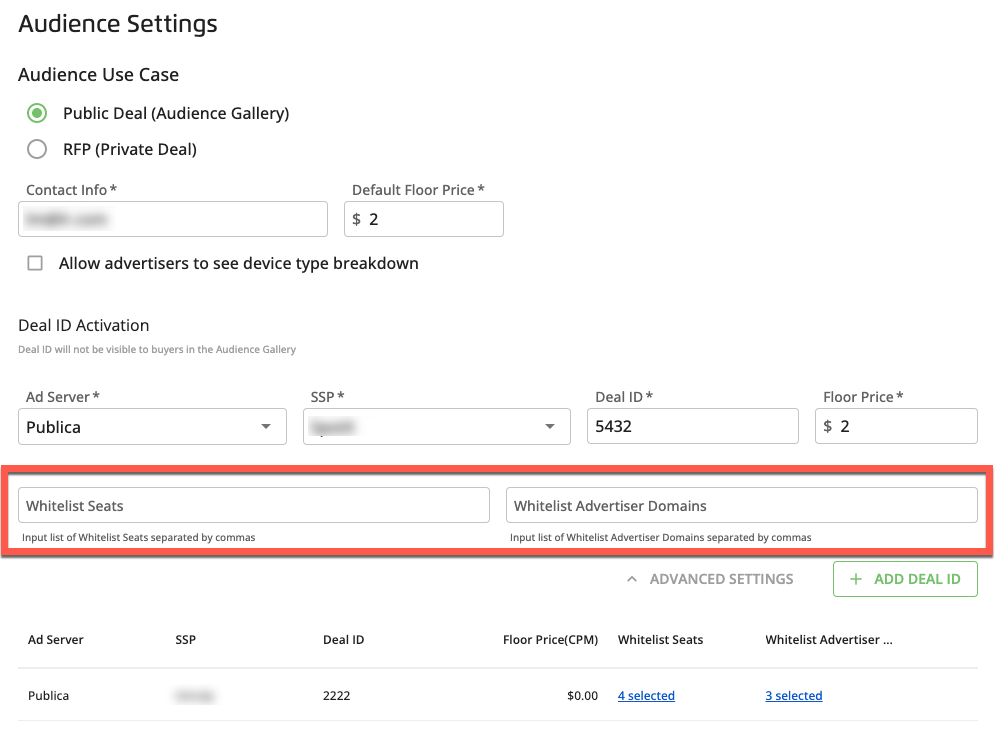
Task: Click the Advanced Settings chevron icon
Action: (x=631, y=579)
